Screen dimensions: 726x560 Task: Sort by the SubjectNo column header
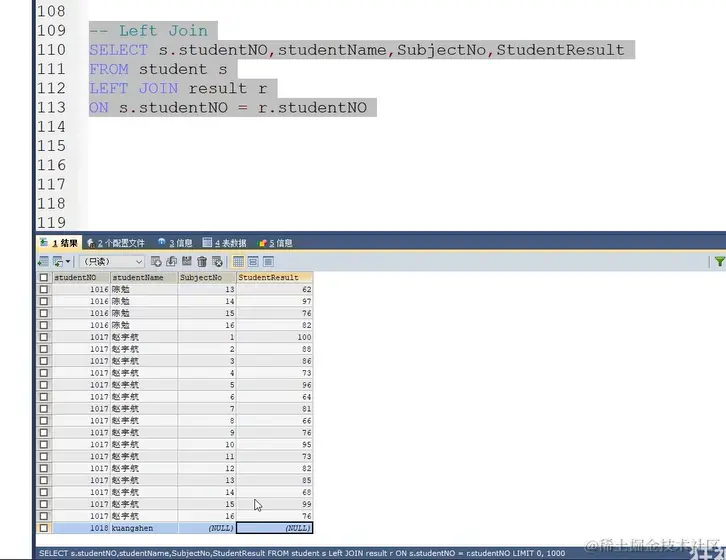207,277
